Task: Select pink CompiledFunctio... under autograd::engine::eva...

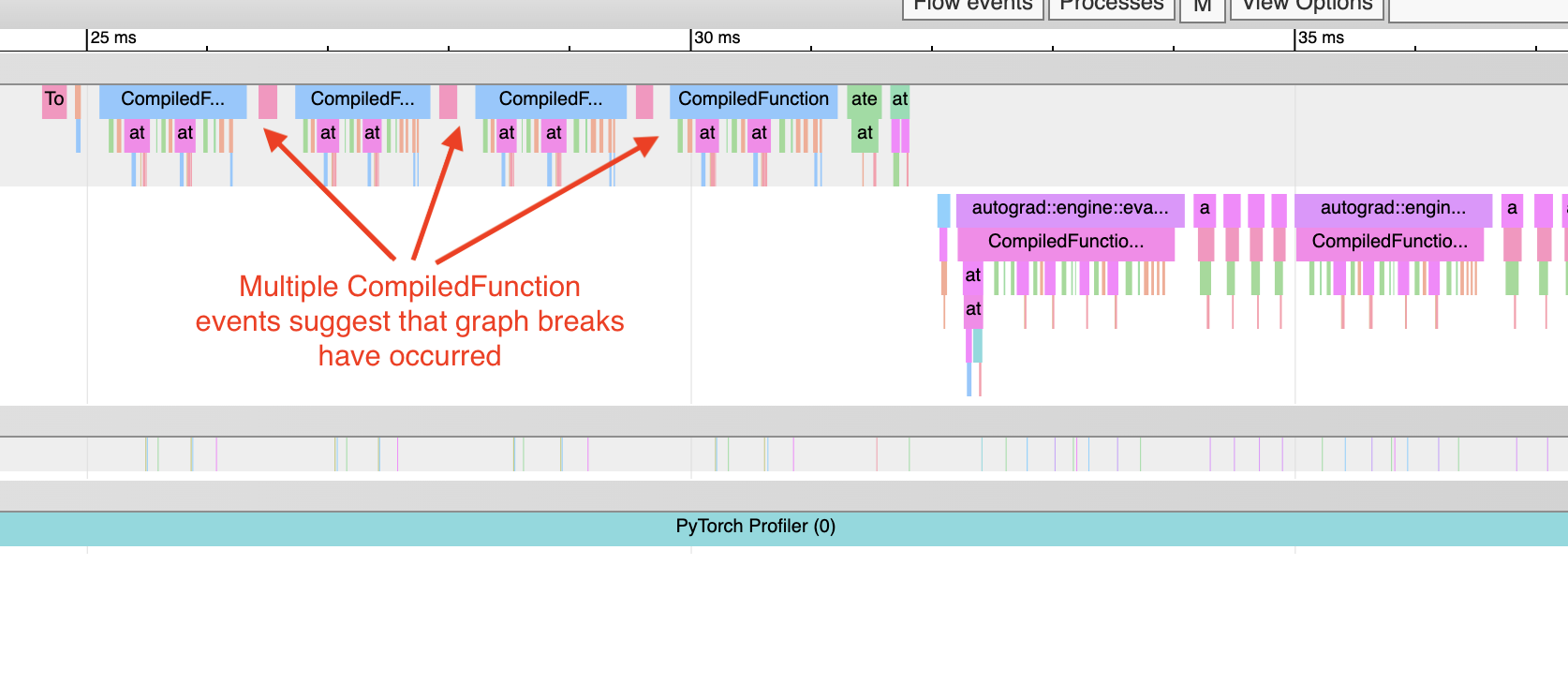Action: pos(1066,243)
